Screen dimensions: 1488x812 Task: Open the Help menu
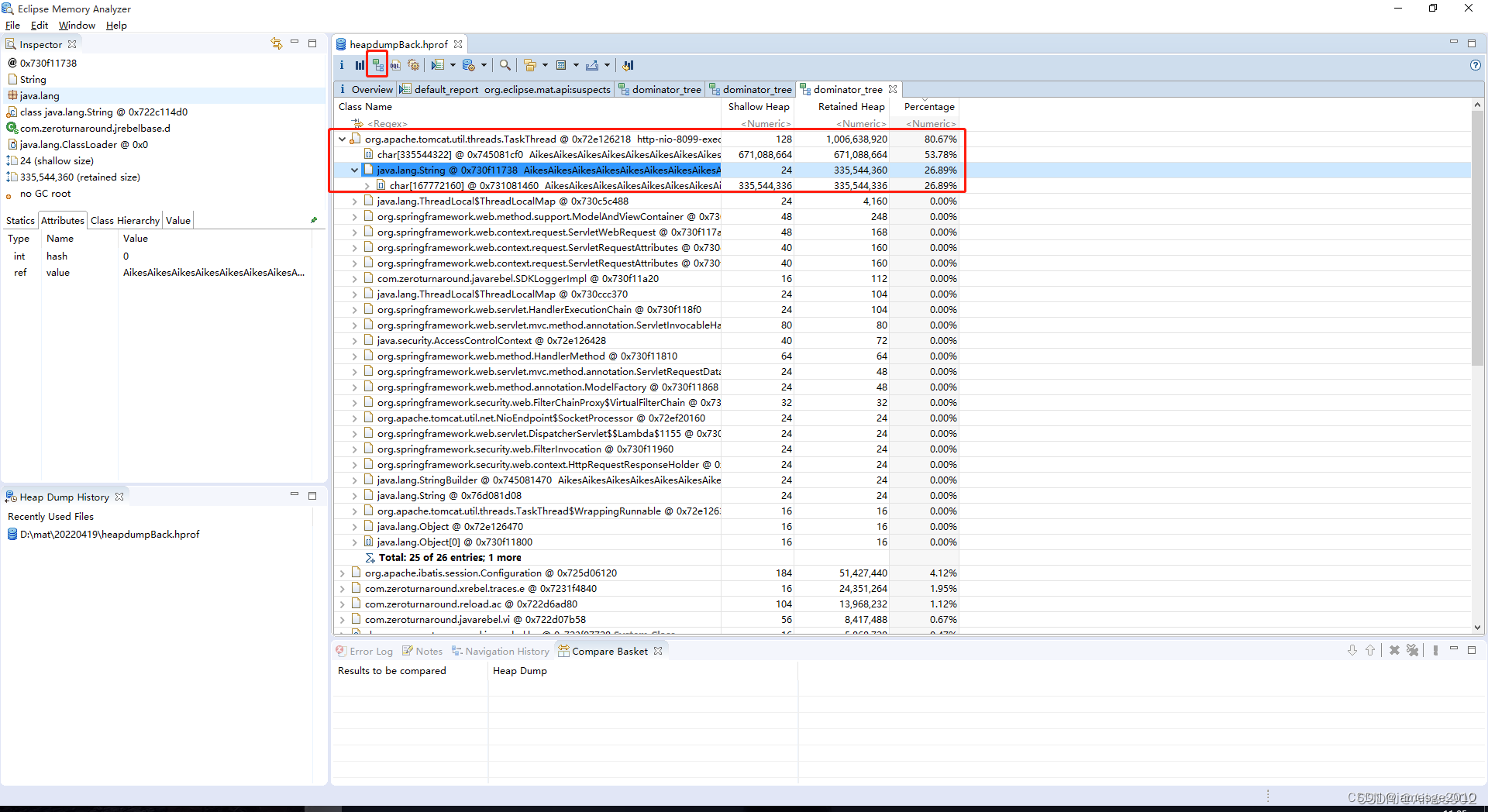[x=116, y=26]
